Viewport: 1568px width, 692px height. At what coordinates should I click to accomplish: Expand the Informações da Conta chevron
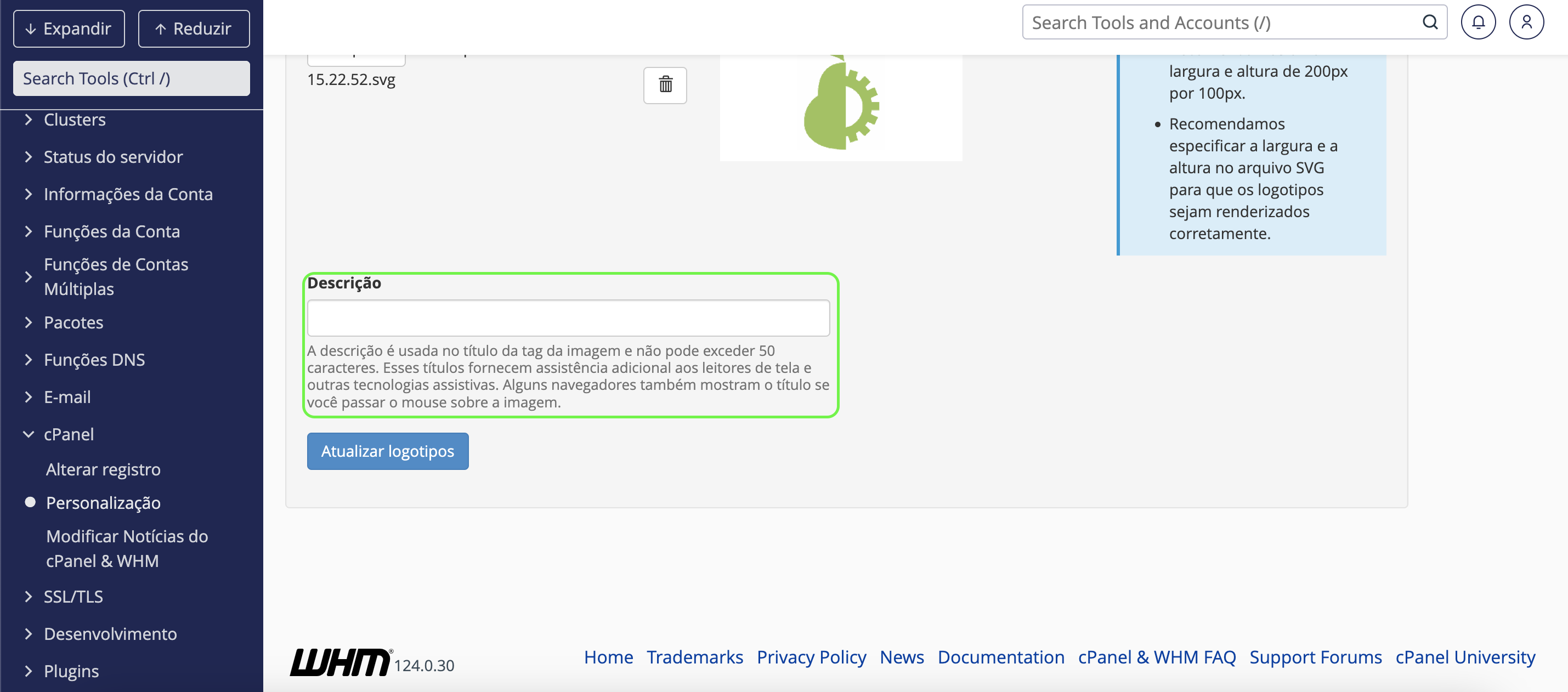pos(28,194)
